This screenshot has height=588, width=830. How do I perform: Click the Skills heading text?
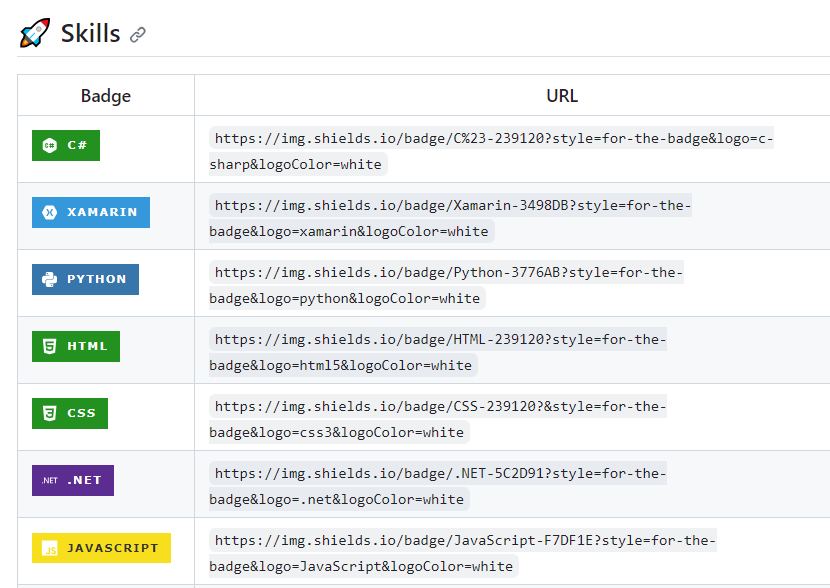(x=91, y=33)
